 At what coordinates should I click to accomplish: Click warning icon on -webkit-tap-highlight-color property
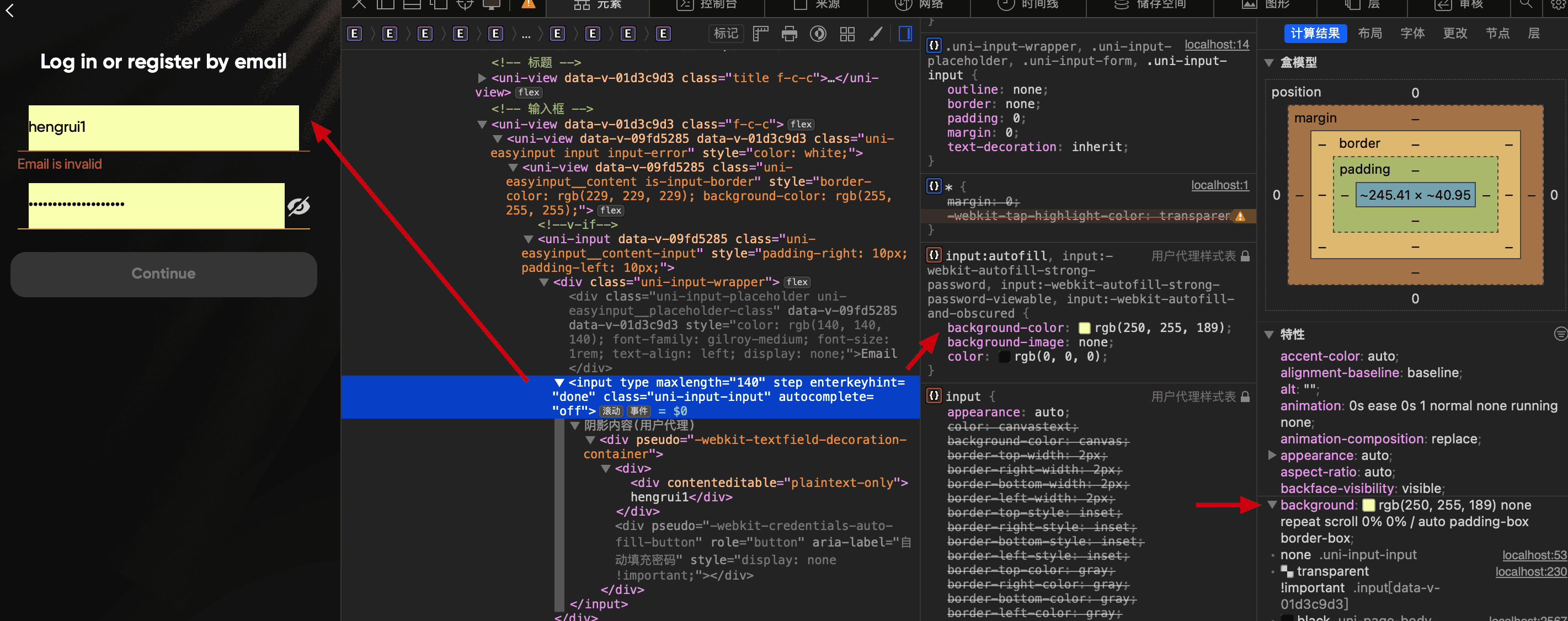tap(1240, 216)
